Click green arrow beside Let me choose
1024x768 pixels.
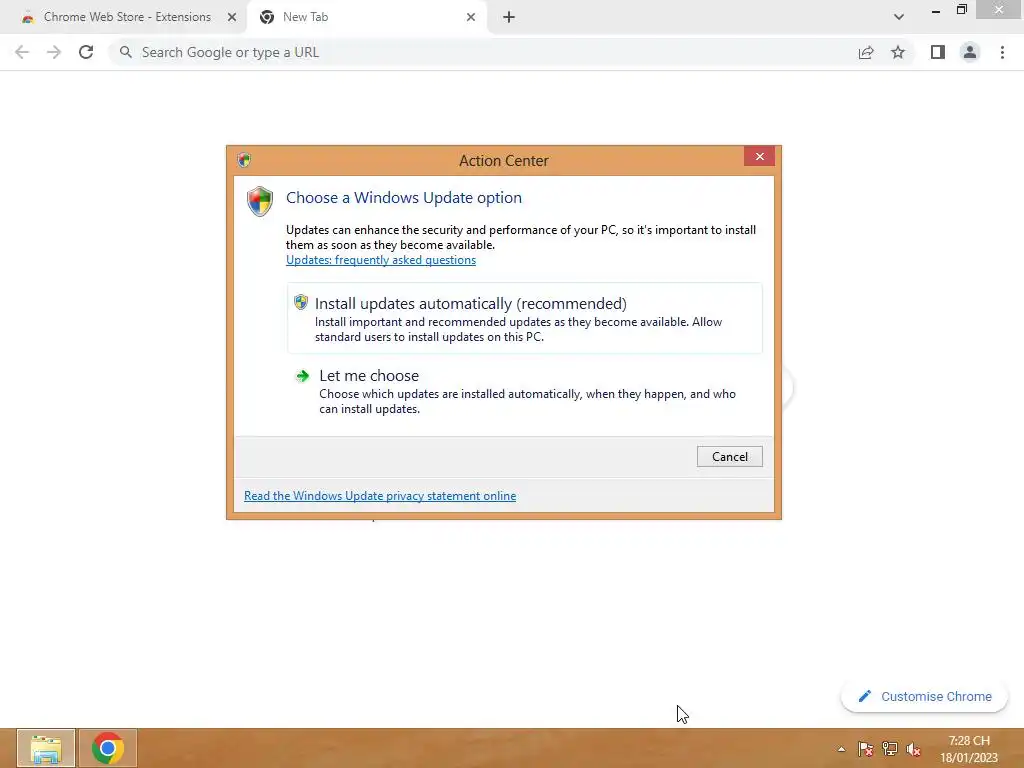(x=302, y=376)
